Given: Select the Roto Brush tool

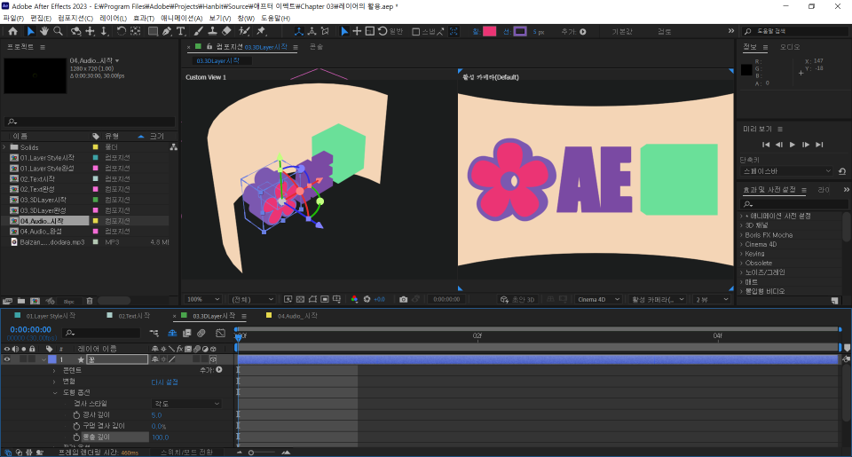Looking at the screenshot, I should [x=244, y=32].
